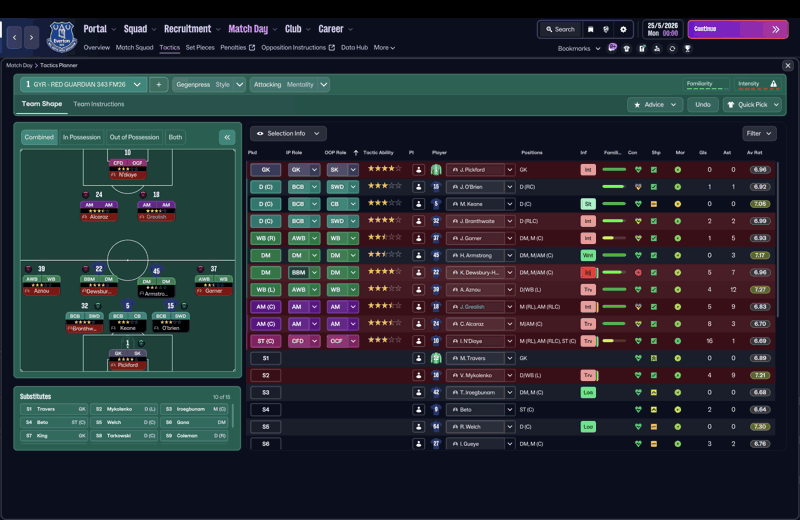
Task: Click the ST (C) position button
Action: (266, 341)
